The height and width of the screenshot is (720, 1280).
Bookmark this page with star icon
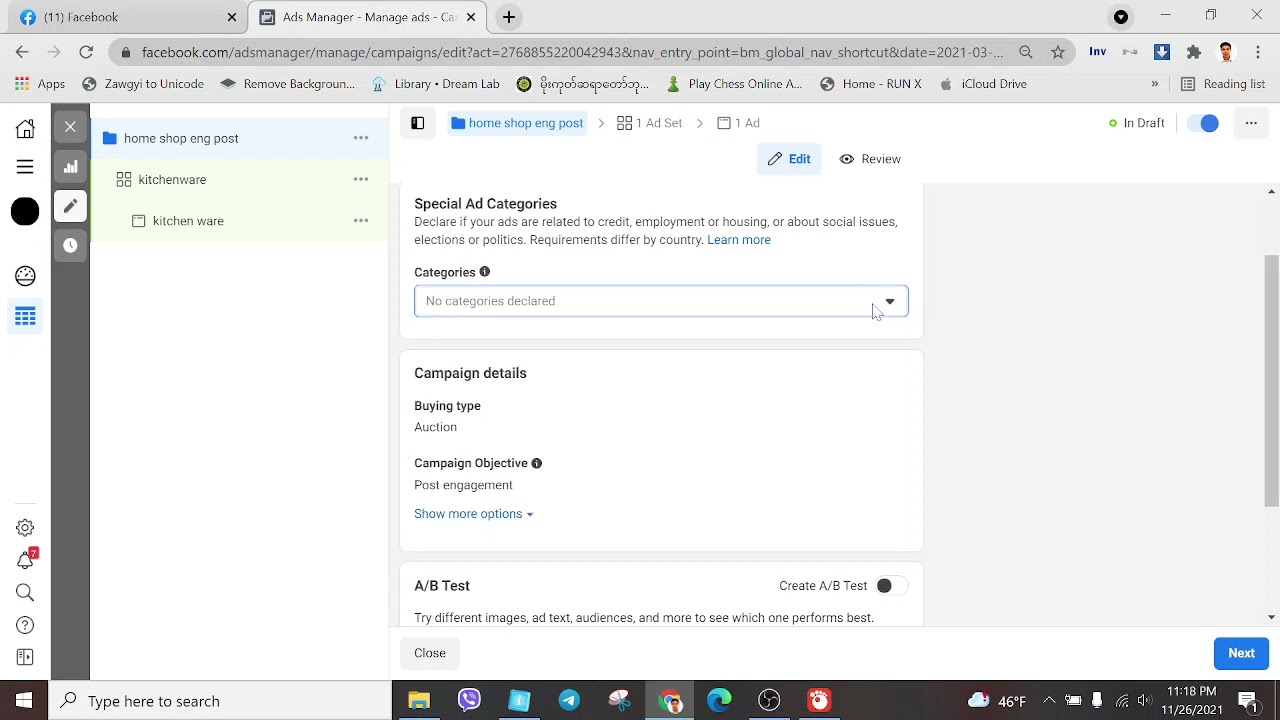pyautogui.click(x=1058, y=52)
